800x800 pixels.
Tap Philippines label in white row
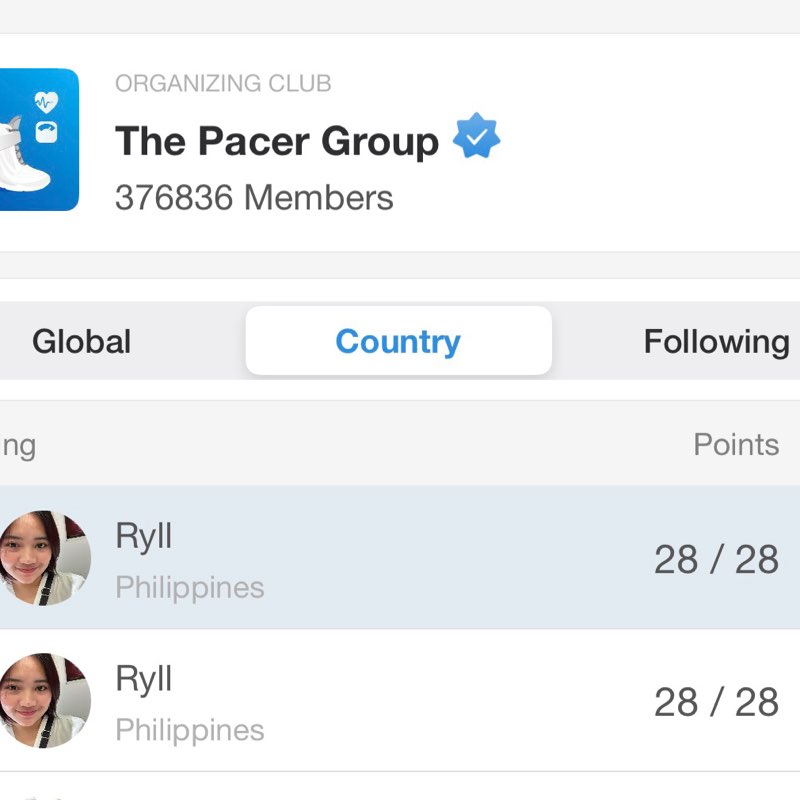[x=190, y=730]
